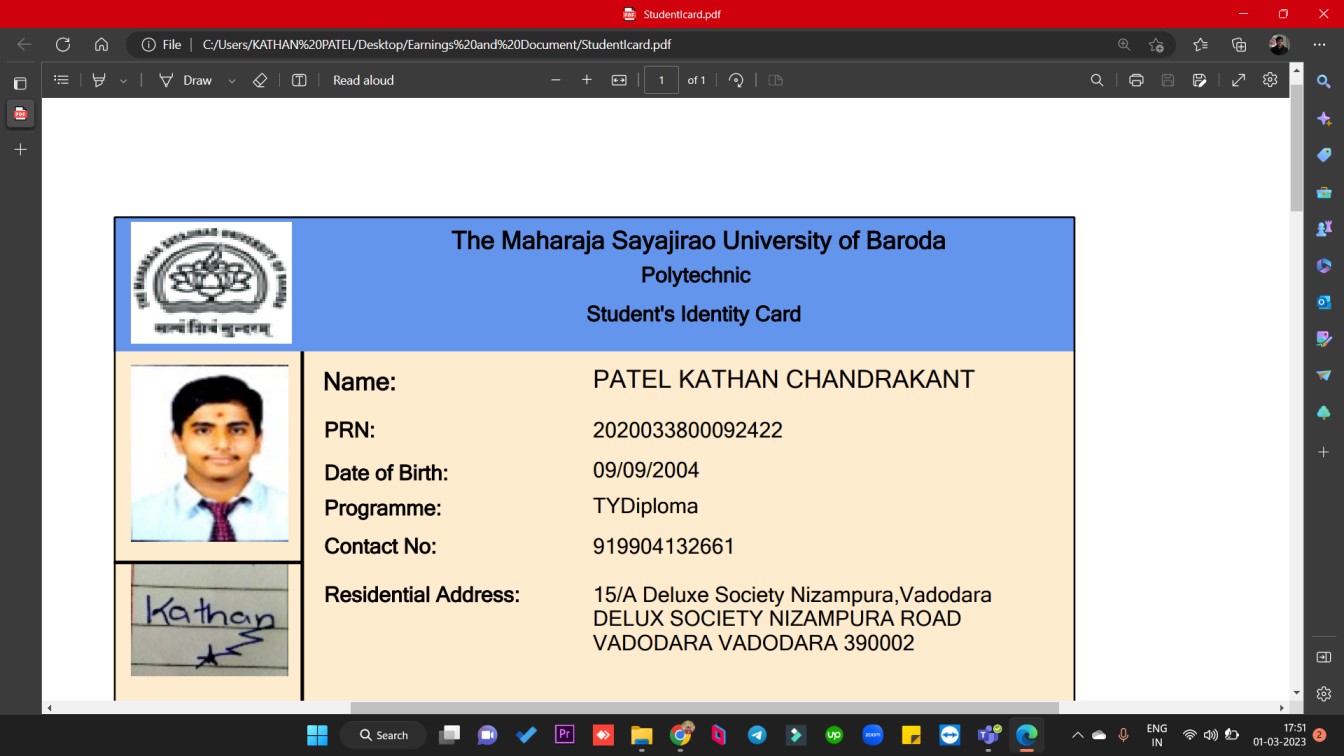Print the PDF document

click(1136, 80)
